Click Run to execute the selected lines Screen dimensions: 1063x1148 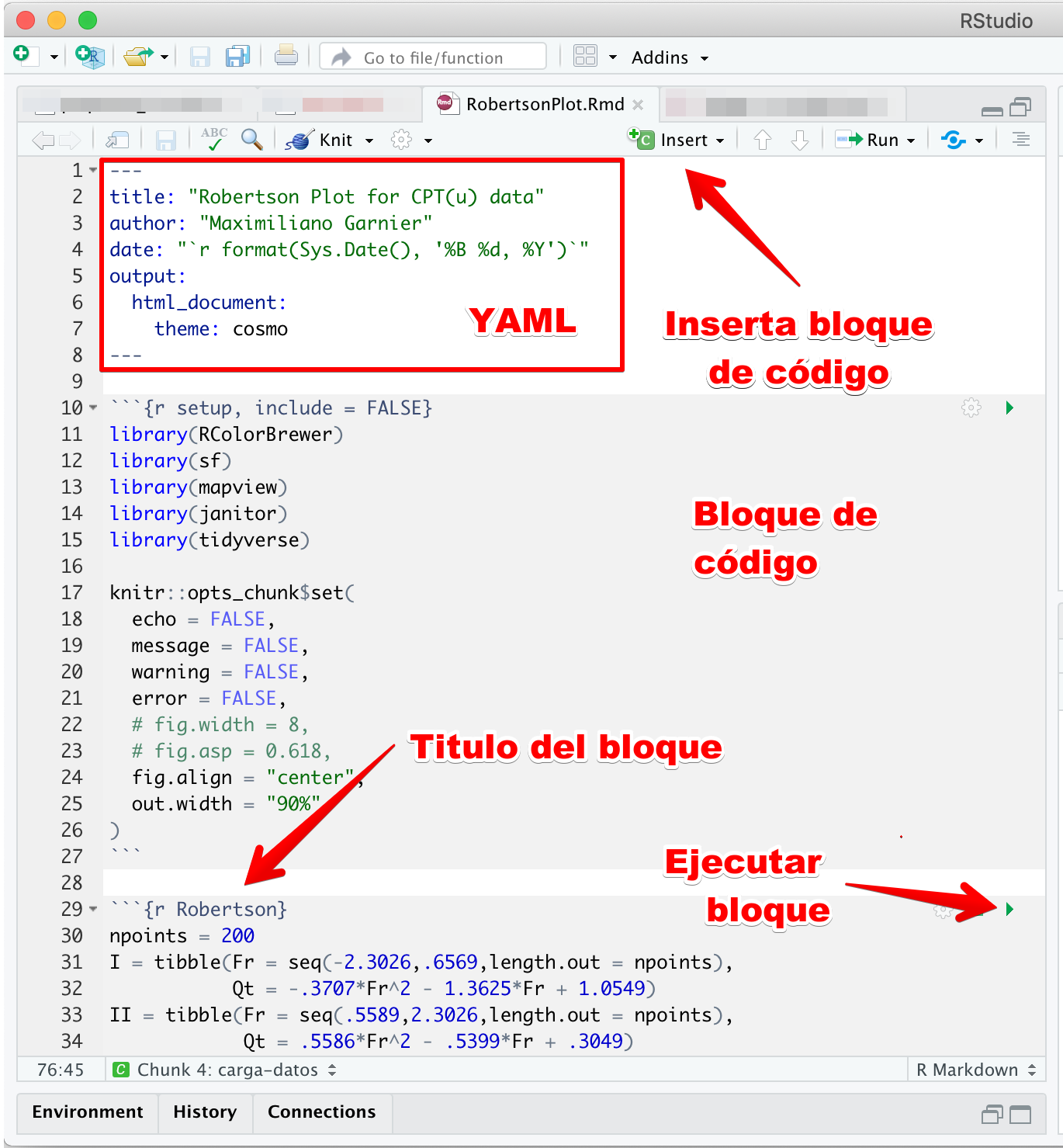click(x=867, y=140)
